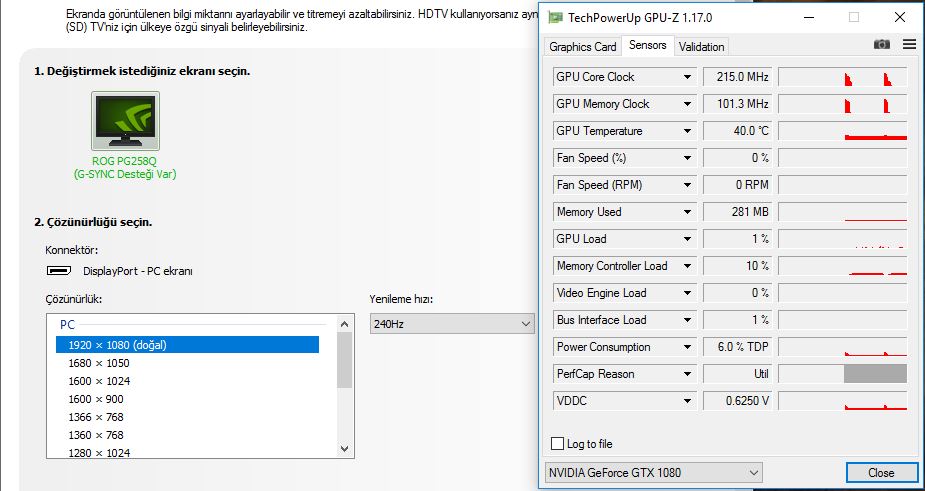This screenshot has width=925, height=491.
Task: Open the GPU Load sensor dropdown
Action: [x=687, y=239]
